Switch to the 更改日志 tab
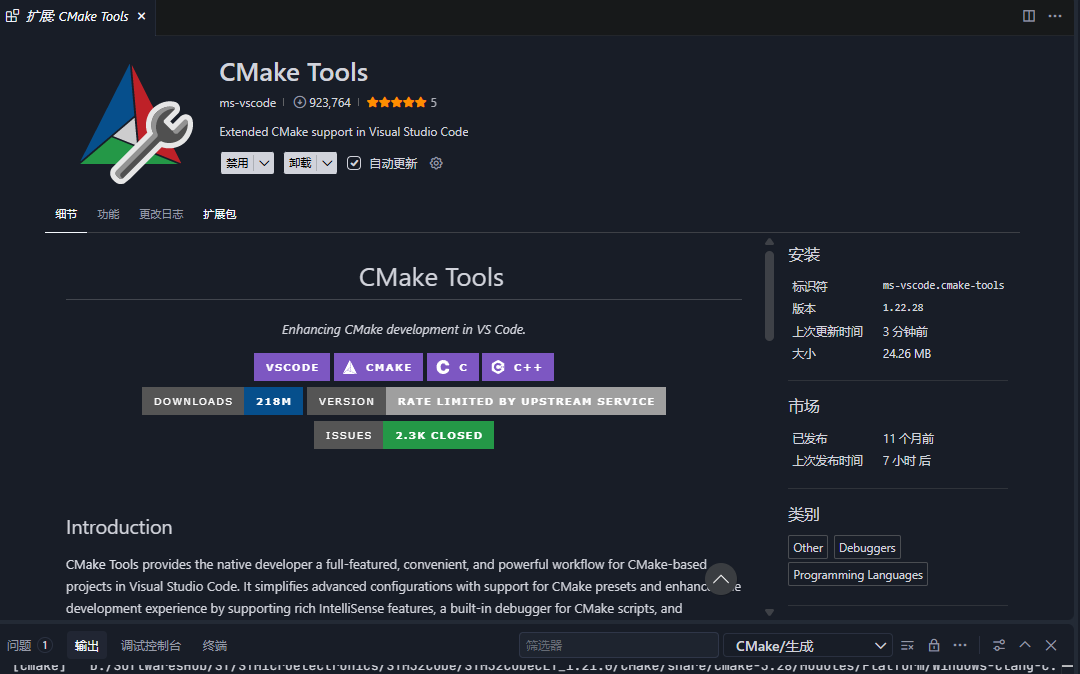 coord(161,214)
